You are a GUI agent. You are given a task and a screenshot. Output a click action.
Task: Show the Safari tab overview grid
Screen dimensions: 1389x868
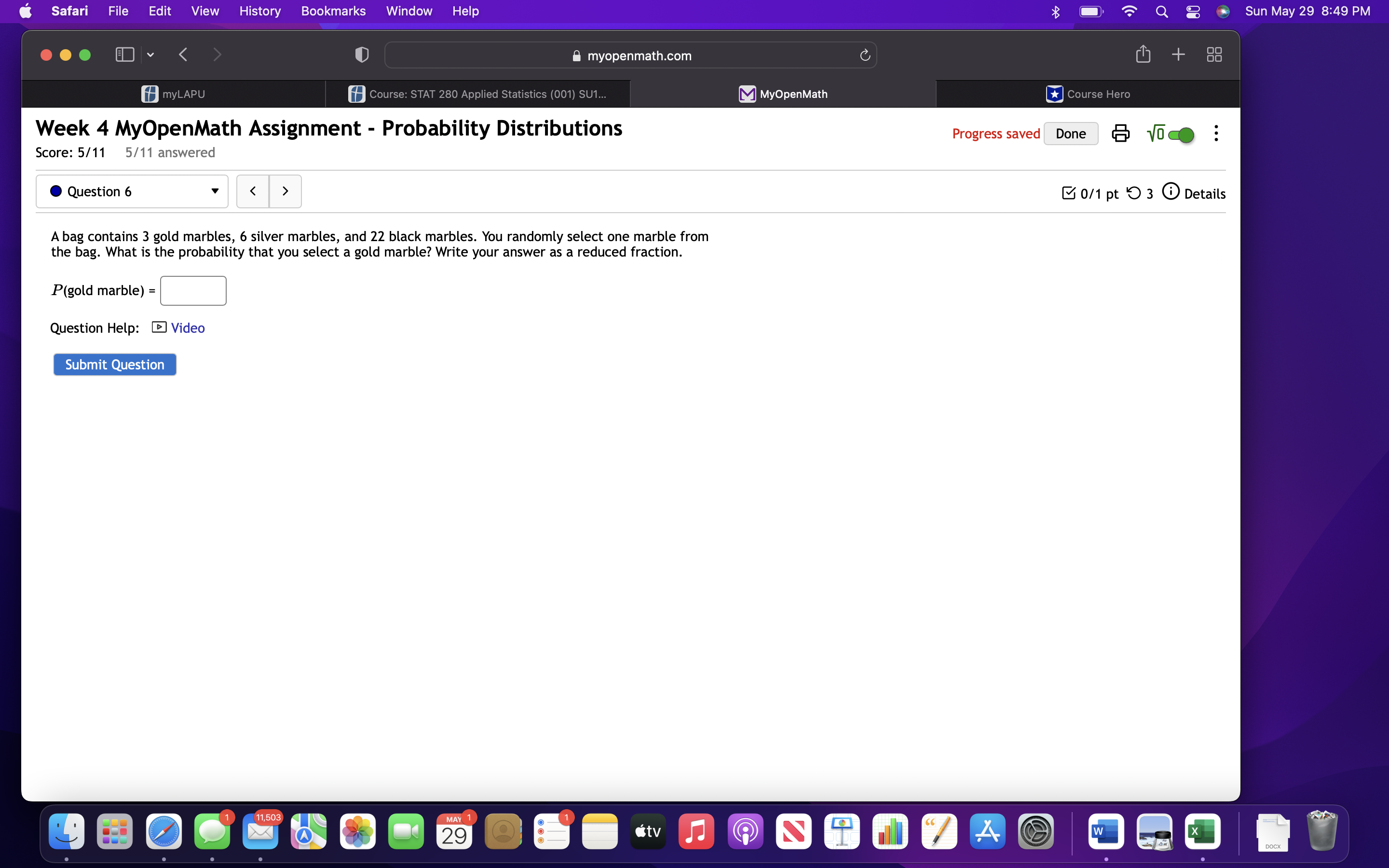(x=1214, y=54)
